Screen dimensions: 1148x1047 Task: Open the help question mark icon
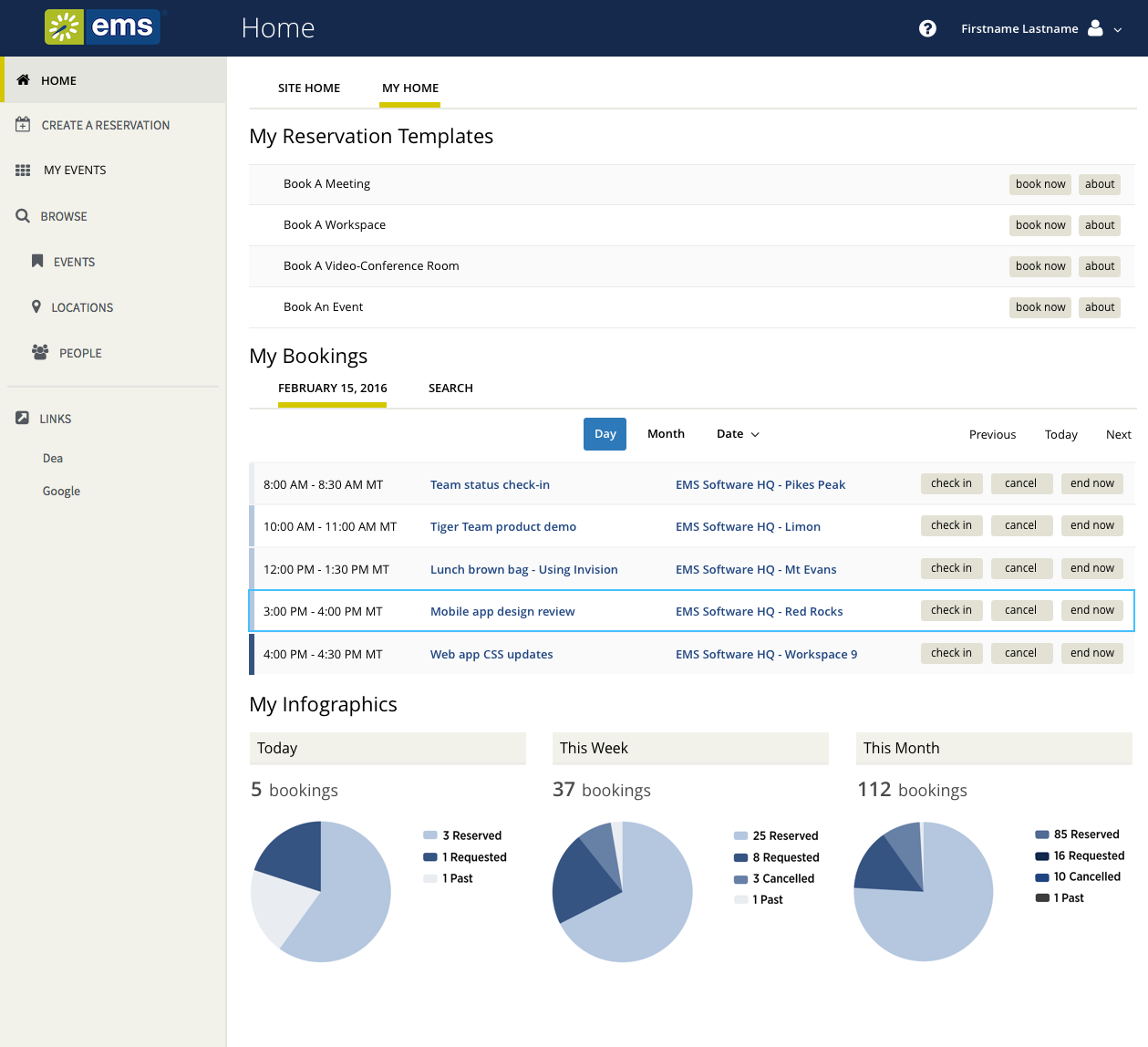tap(927, 28)
